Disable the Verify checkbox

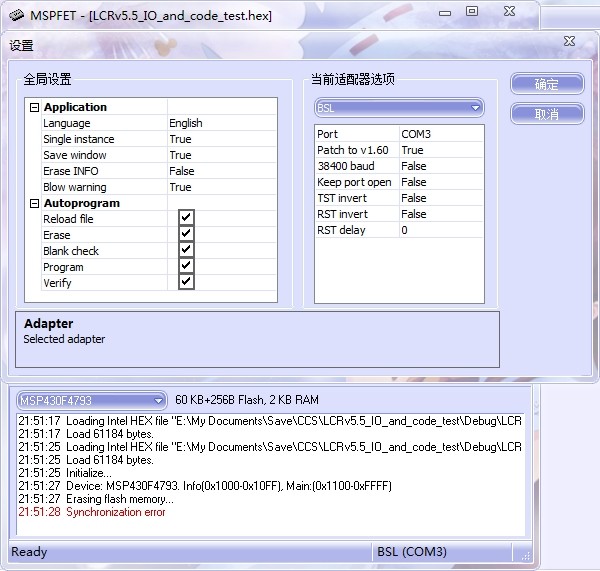[186, 282]
